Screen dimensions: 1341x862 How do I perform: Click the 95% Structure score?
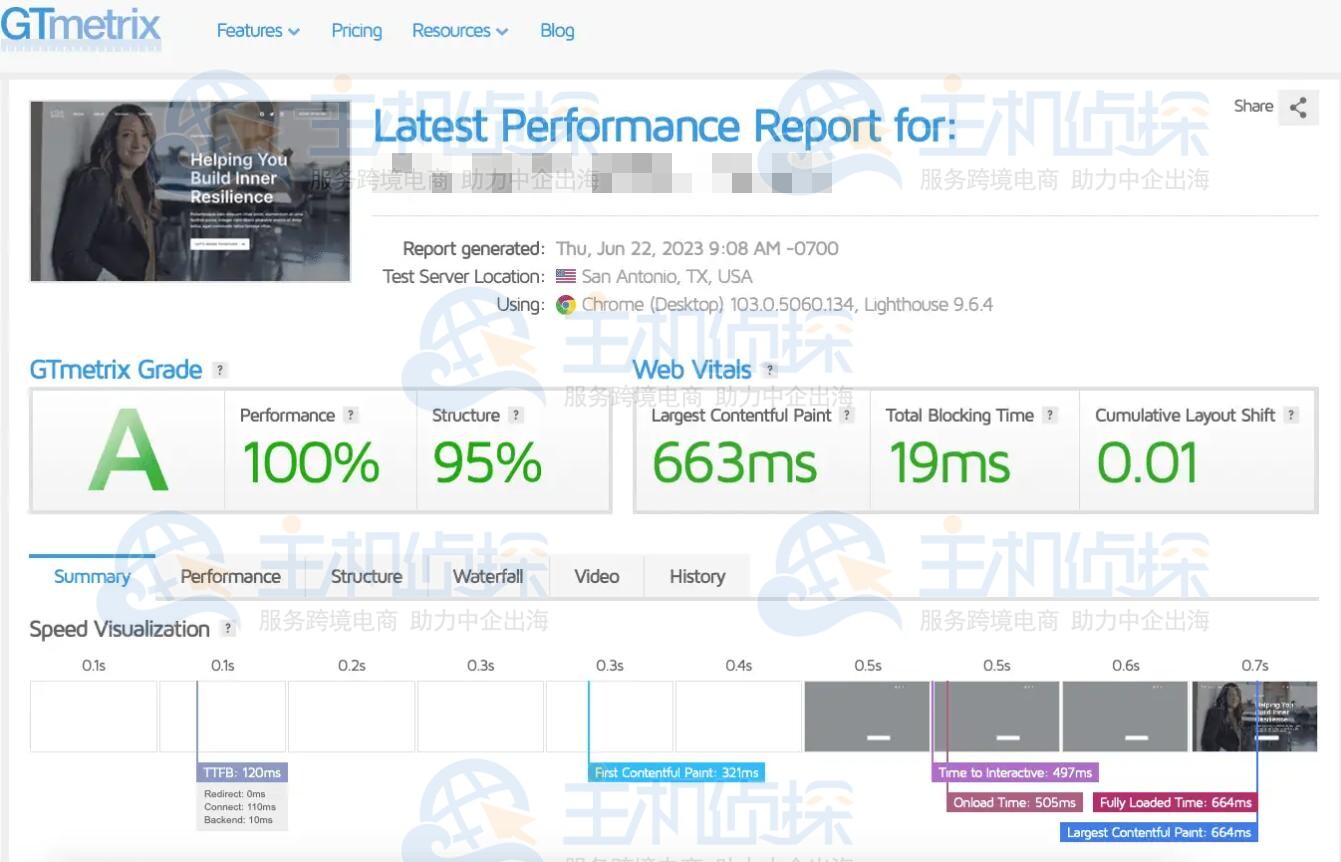click(x=487, y=463)
